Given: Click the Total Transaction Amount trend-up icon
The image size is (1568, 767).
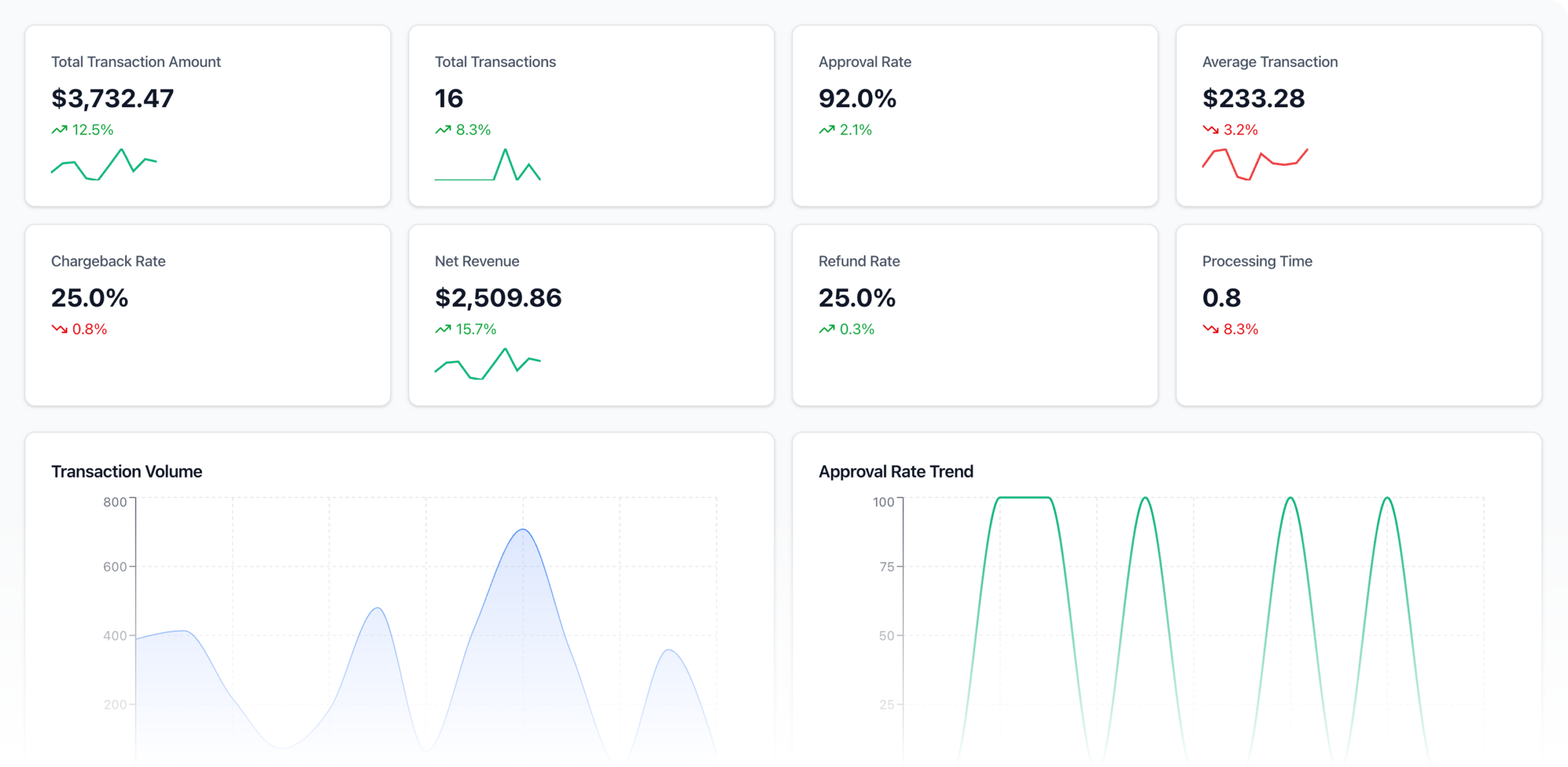Looking at the screenshot, I should (59, 130).
